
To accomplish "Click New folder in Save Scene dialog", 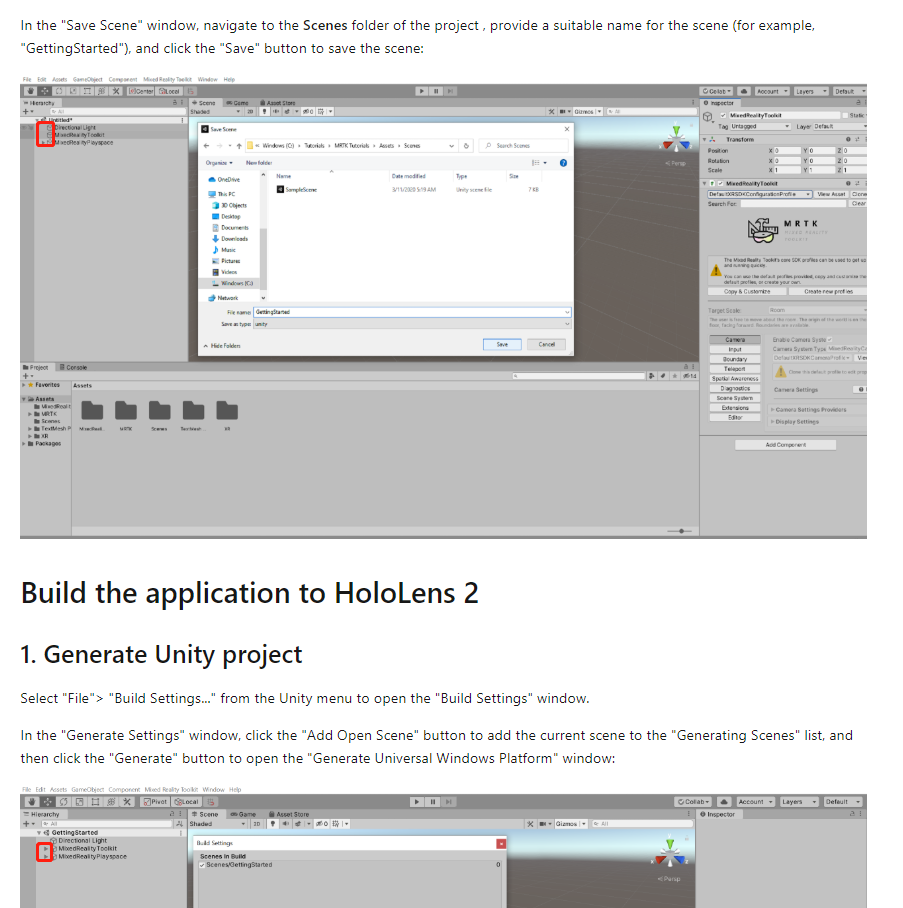I will (258, 163).
